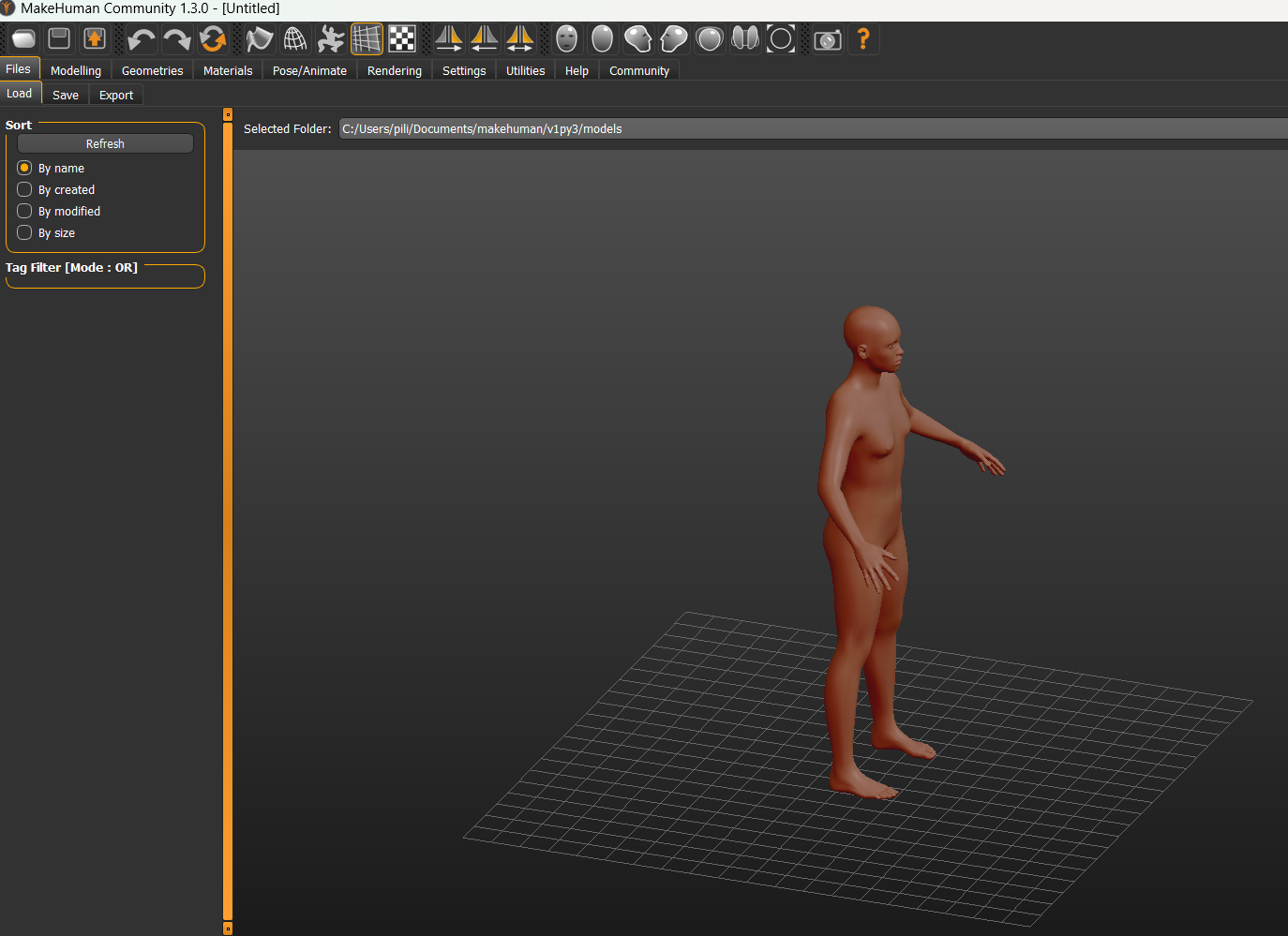
Task: Switch to the Load sub-tab
Action: click(x=20, y=94)
